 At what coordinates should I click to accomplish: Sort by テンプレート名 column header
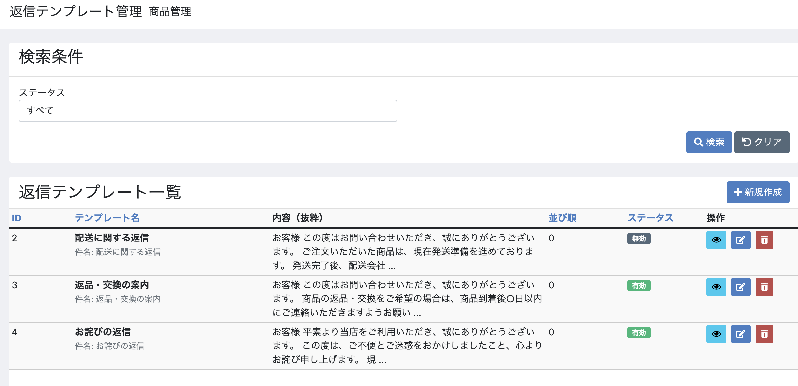pyautogui.click(x=107, y=218)
